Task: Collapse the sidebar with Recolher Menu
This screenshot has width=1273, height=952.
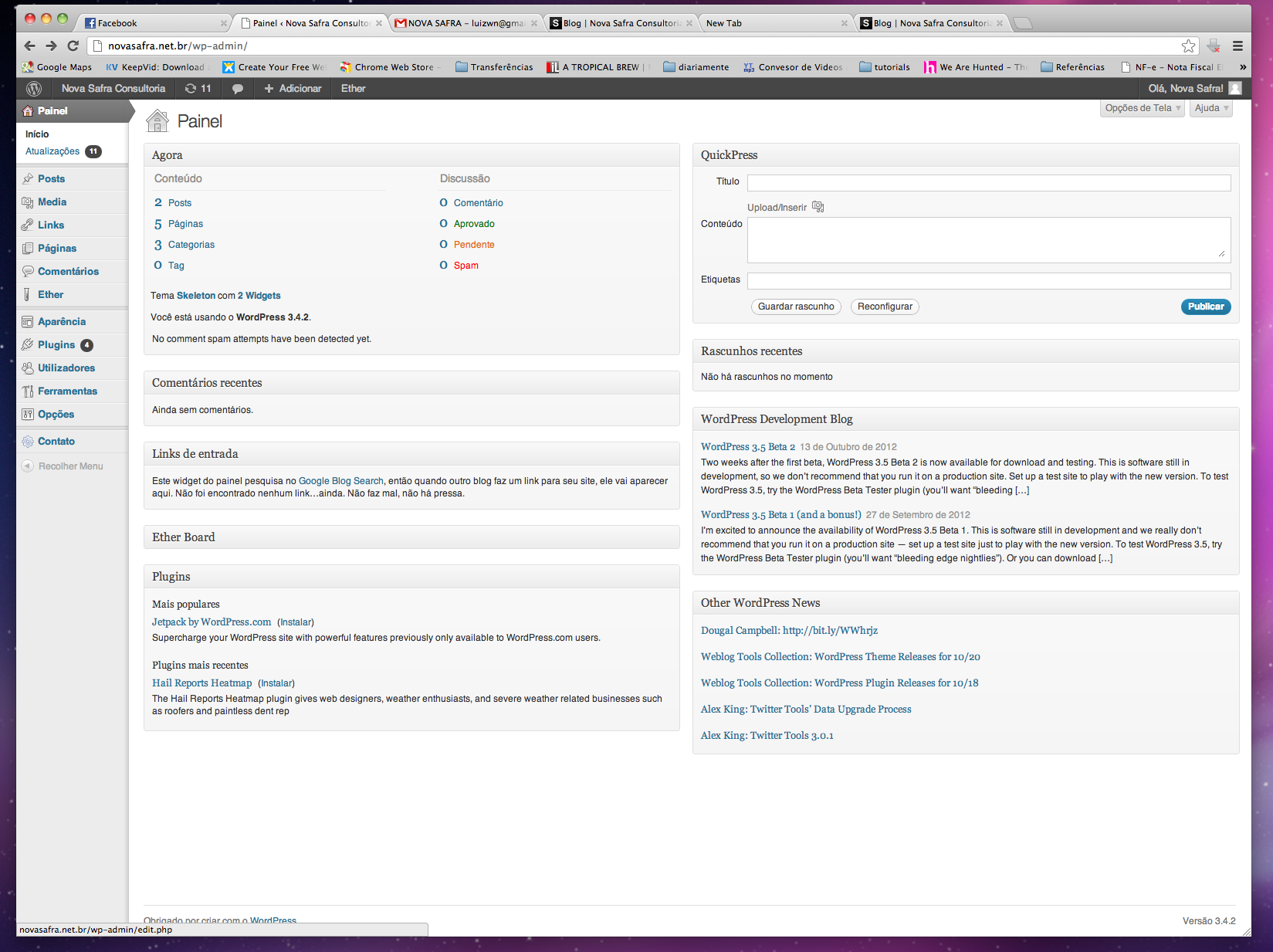Action: (x=70, y=466)
